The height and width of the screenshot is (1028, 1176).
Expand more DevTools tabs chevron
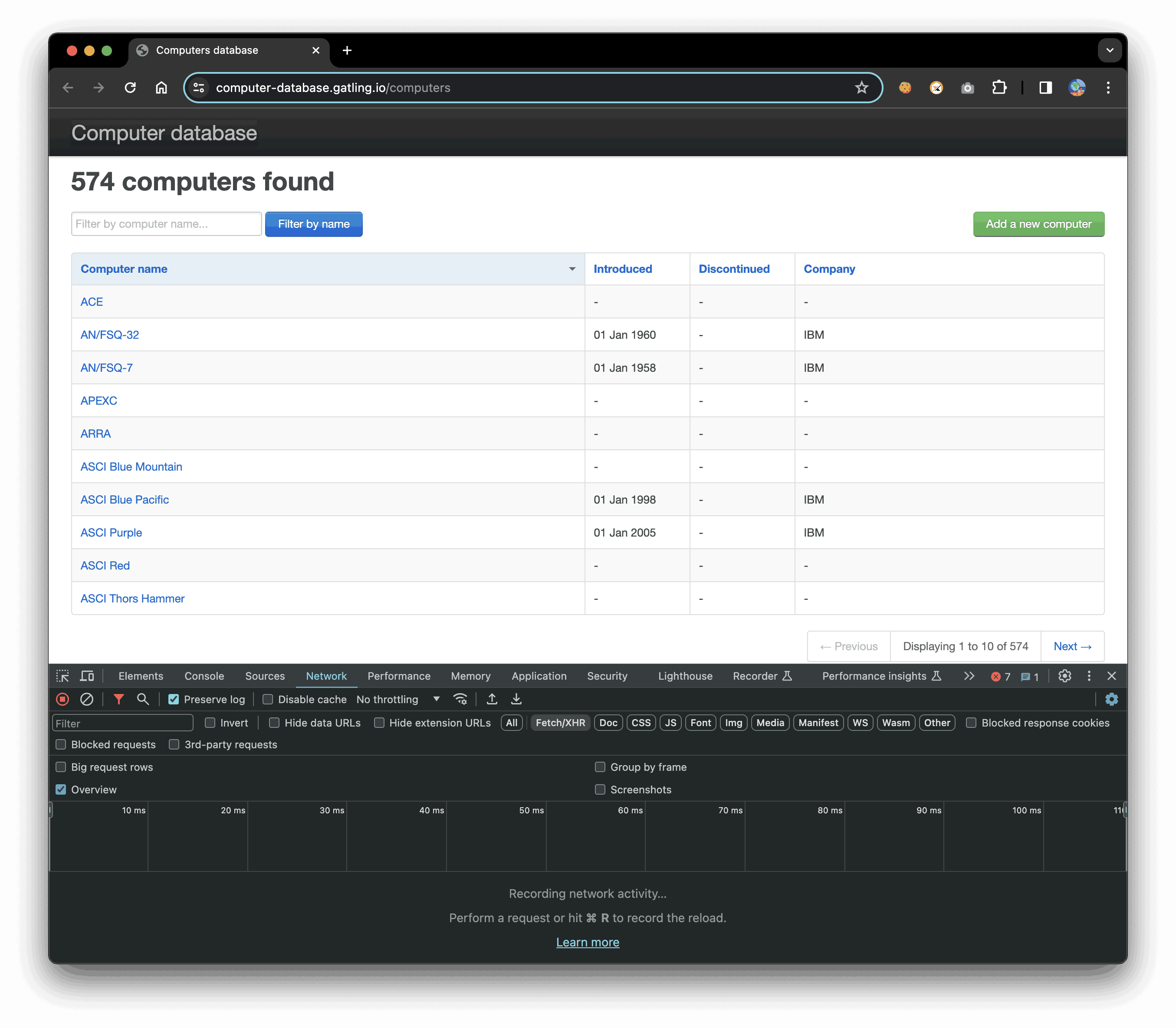[969, 676]
